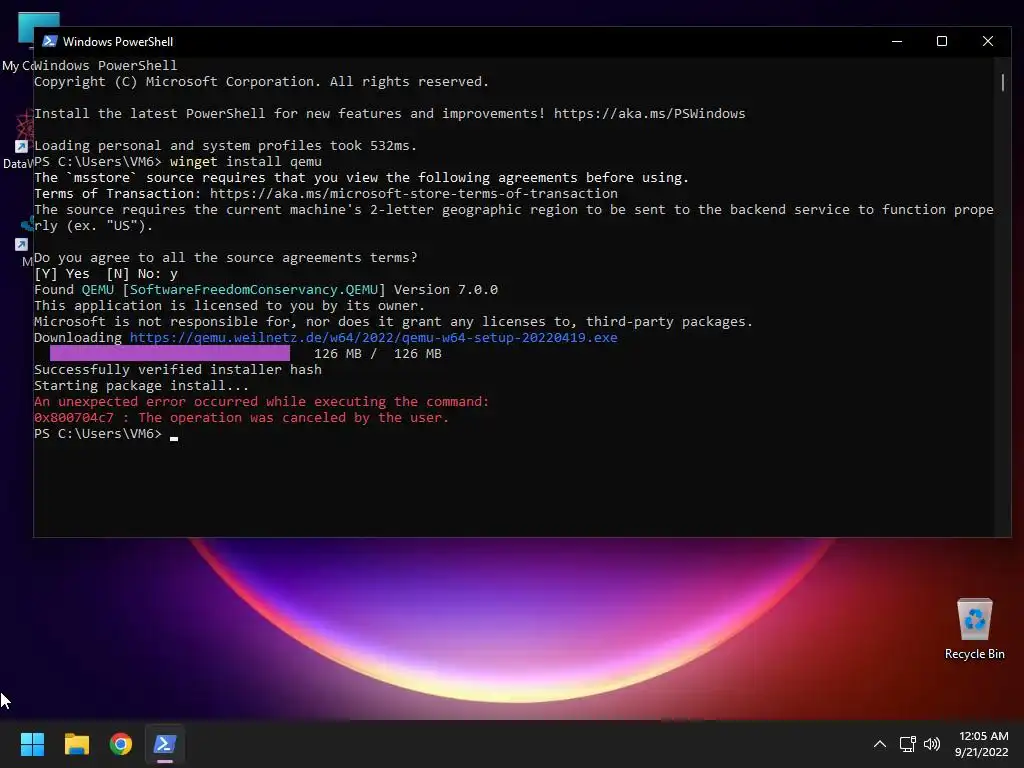Click 'Version 7.0.0' text
1024x768 pixels.
[x=445, y=289]
